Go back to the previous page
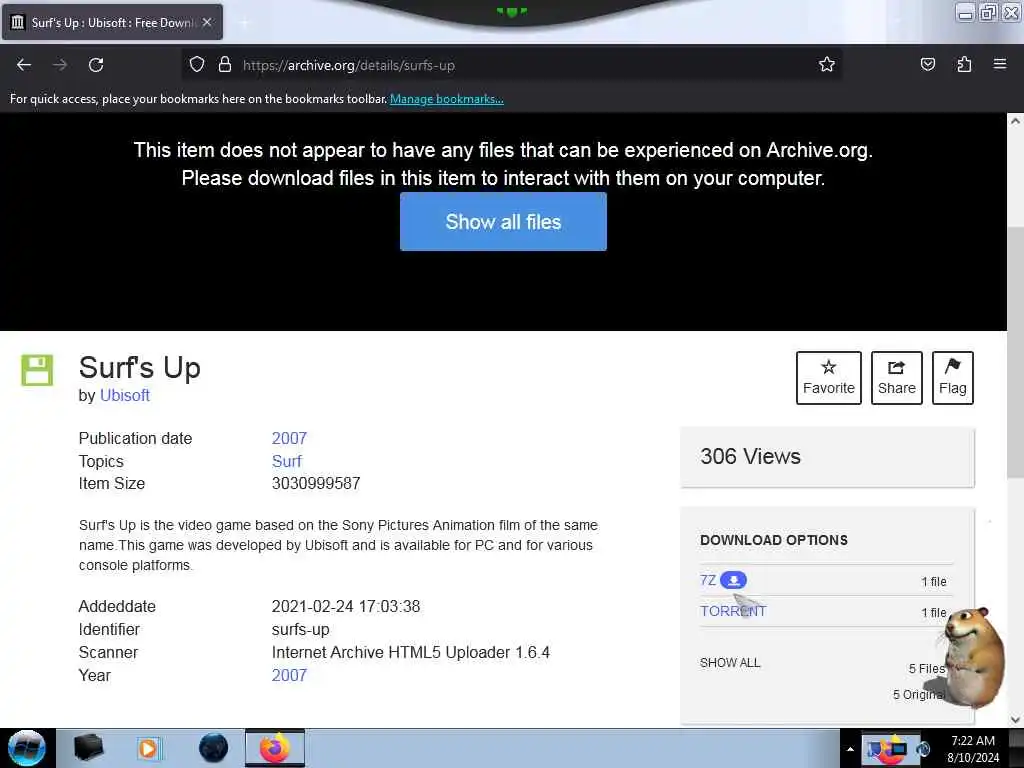The image size is (1024, 768). pyautogui.click(x=24, y=65)
